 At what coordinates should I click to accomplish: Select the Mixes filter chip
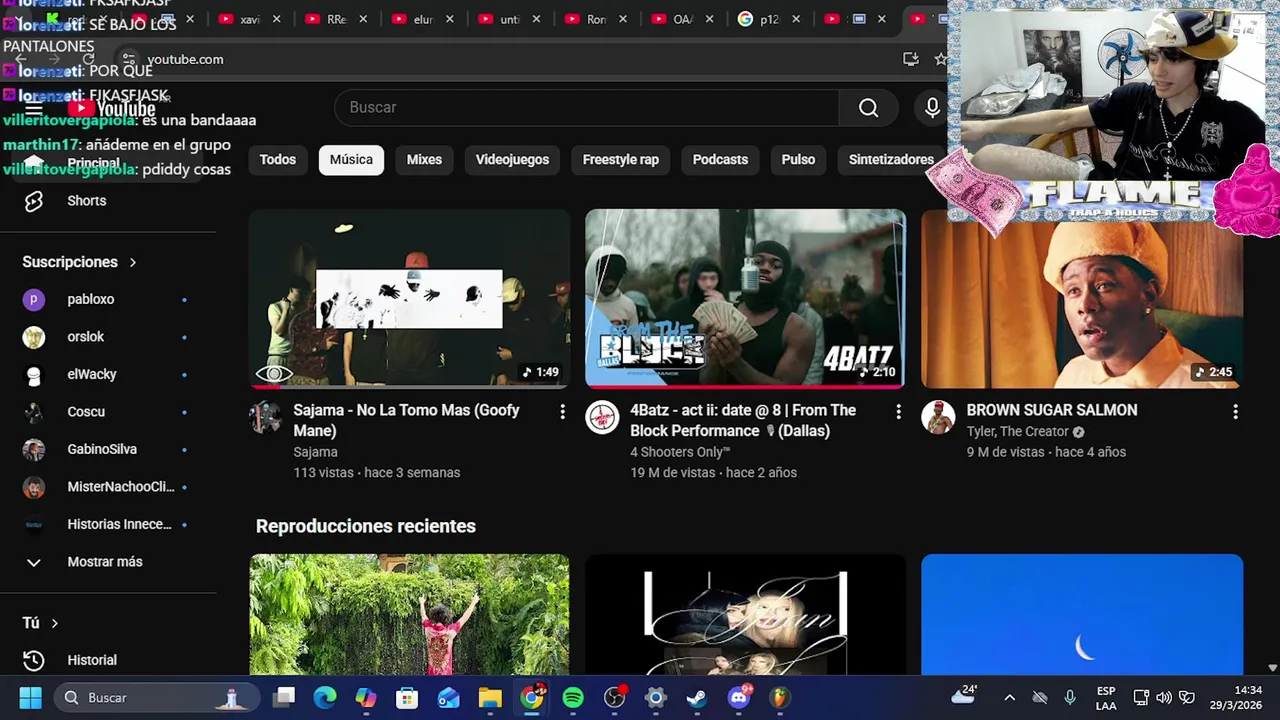(424, 160)
